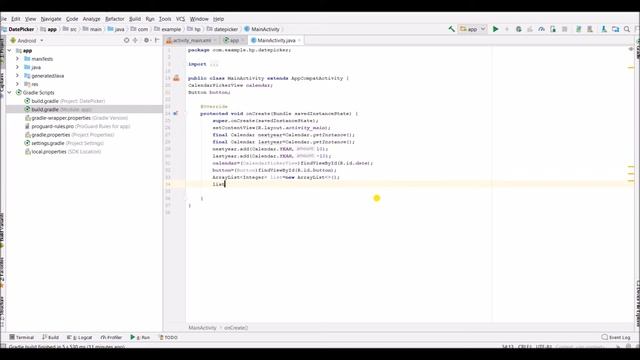Collapse the app module tree node
Viewport: 640px width, 360px height.
pos(9,51)
